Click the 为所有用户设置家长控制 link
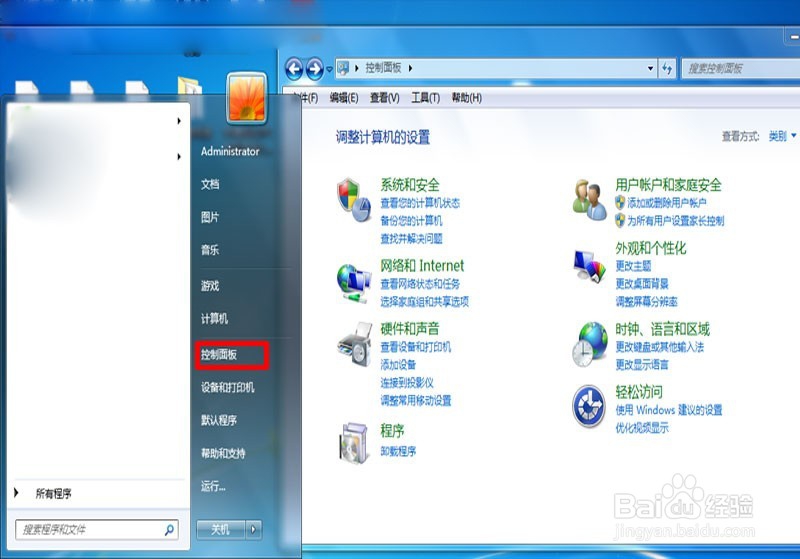The height and width of the screenshot is (559, 800). (676, 221)
